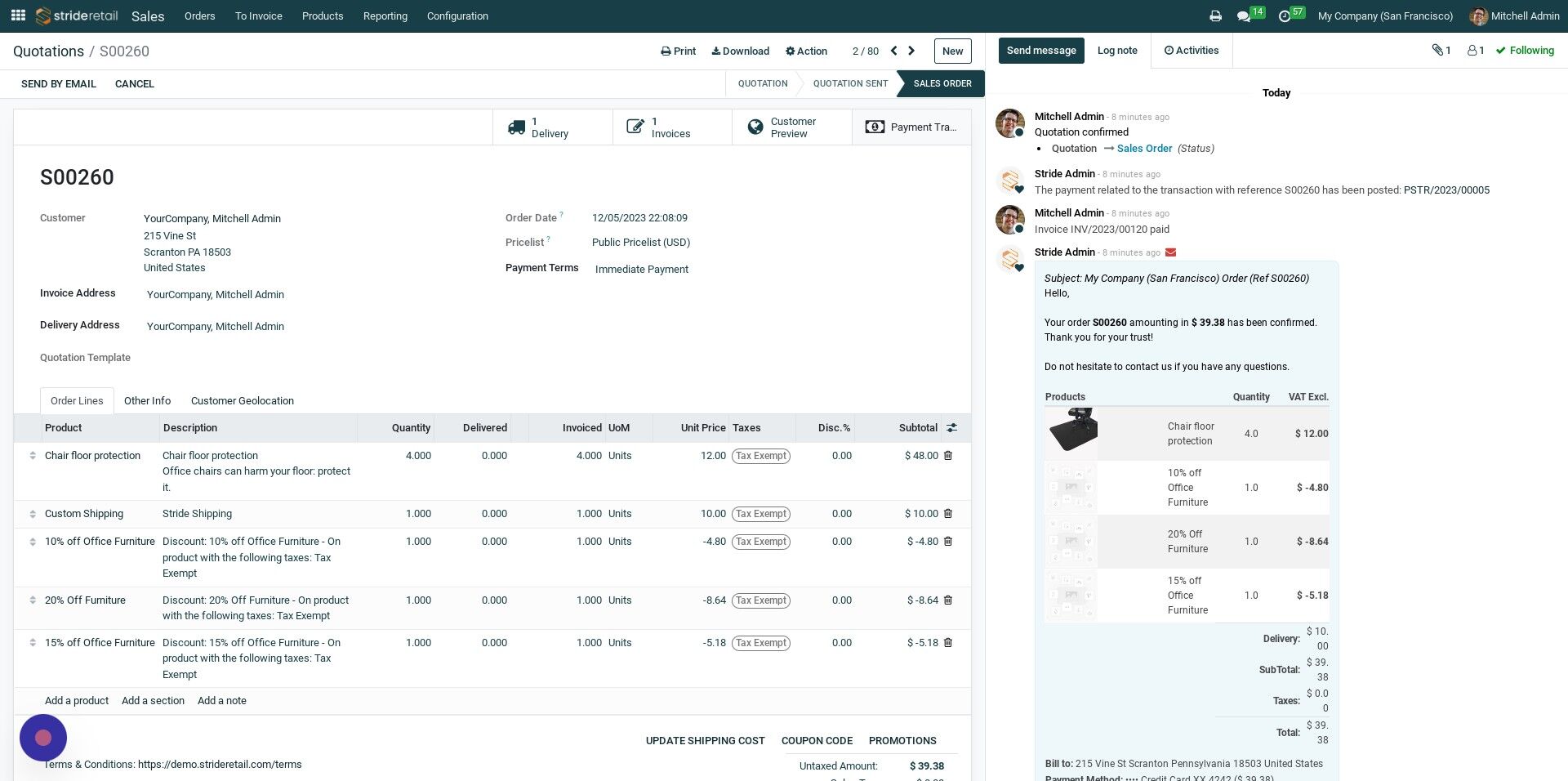Go to next record arrow
Viewport: 1568px width, 781px height.
tap(911, 51)
